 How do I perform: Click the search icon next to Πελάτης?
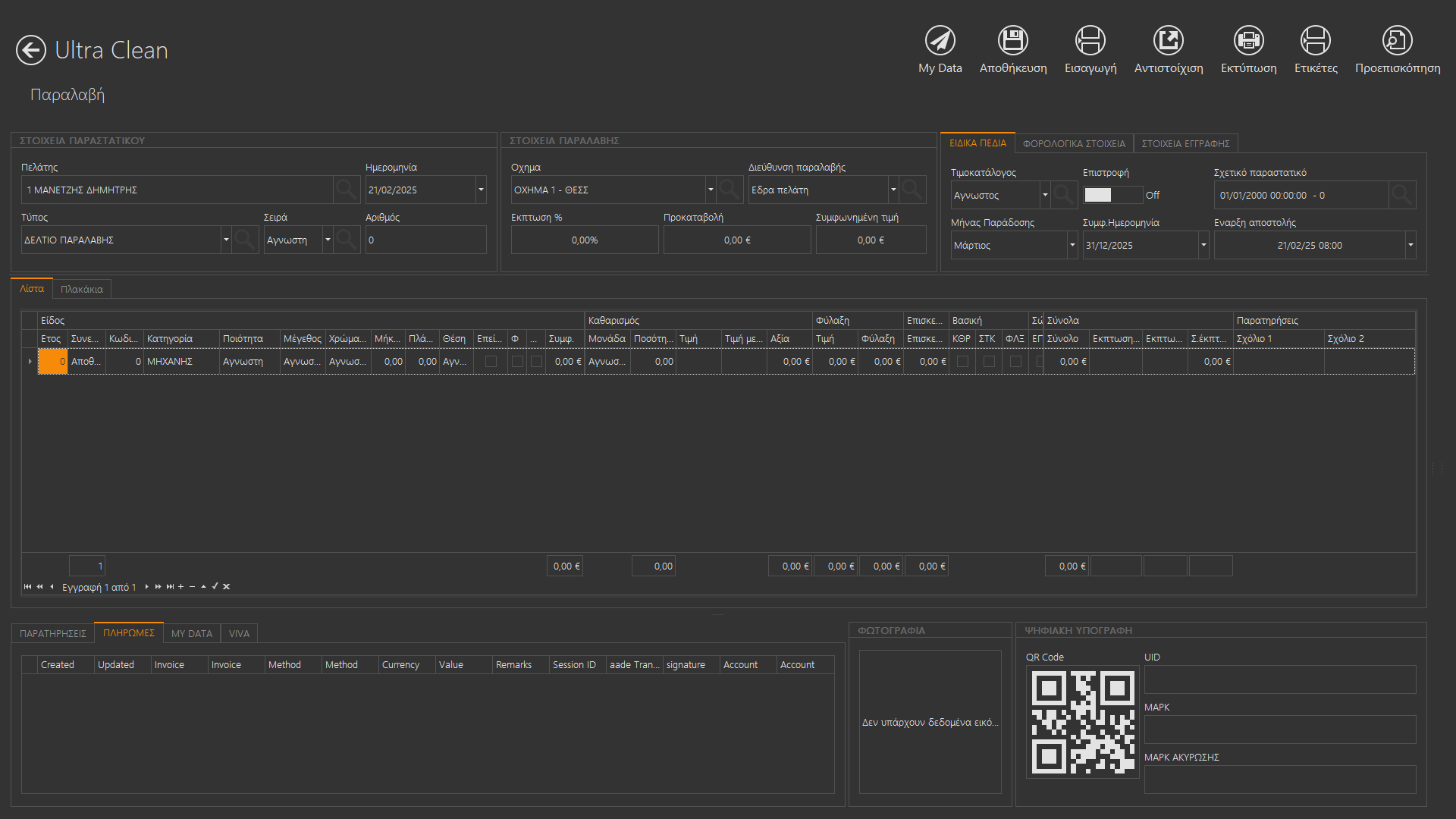click(x=347, y=190)
